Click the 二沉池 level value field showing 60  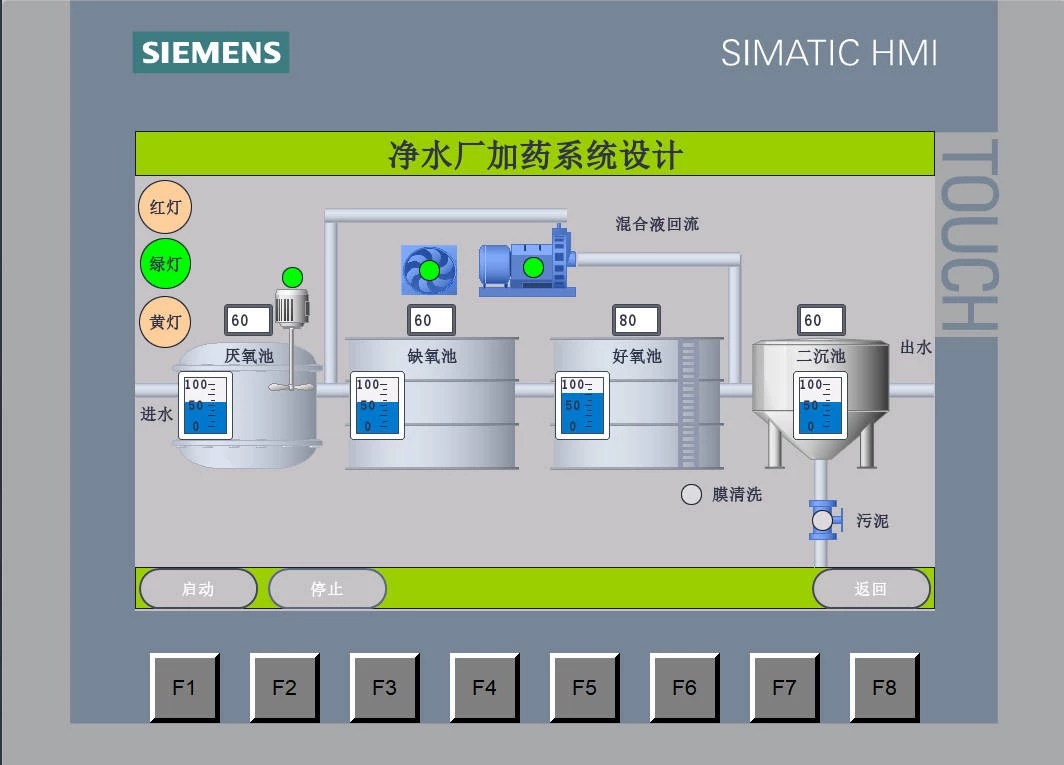821,320
